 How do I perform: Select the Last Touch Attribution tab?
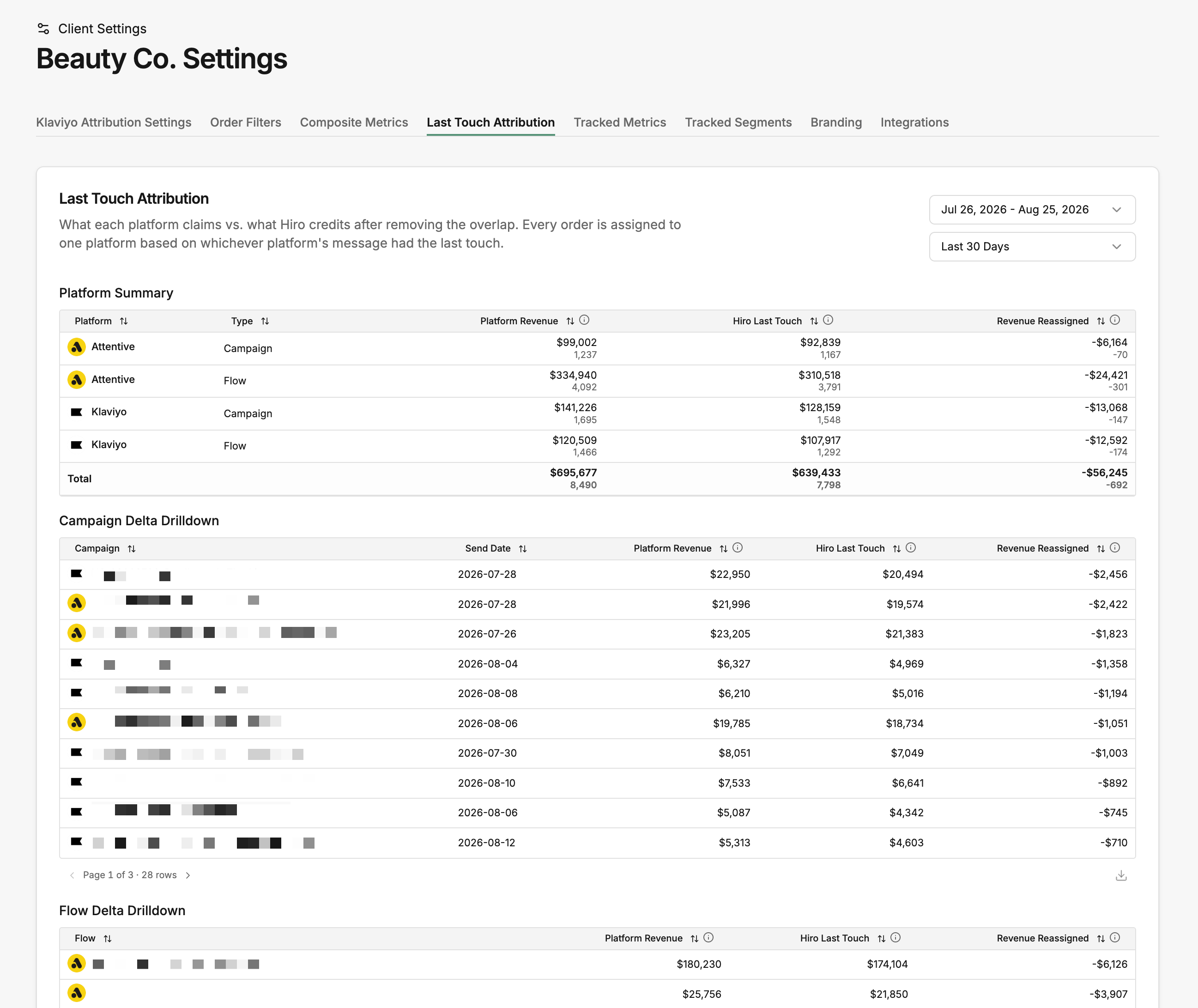click(491, 122)
